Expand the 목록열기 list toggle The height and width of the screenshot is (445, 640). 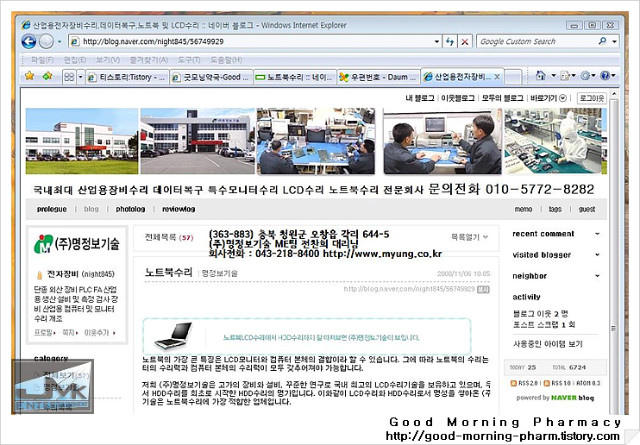[x=469, y=237]
